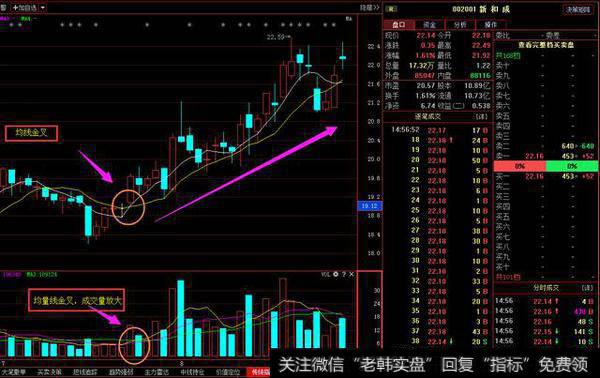
Task: Select the 主力雷达 bottom tab
Action: 157,372
